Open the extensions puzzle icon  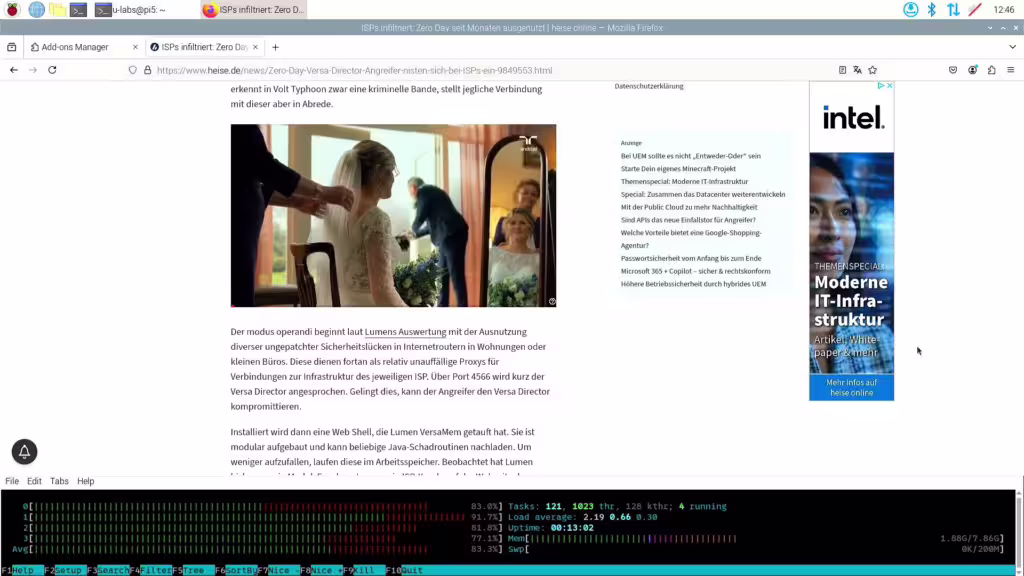coord(991,70)
